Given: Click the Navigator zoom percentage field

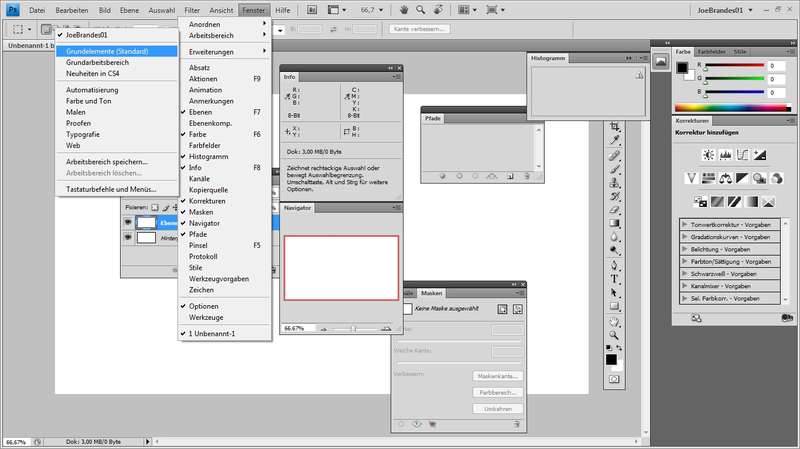Looking at the screenshot, I should coord(294,327).
